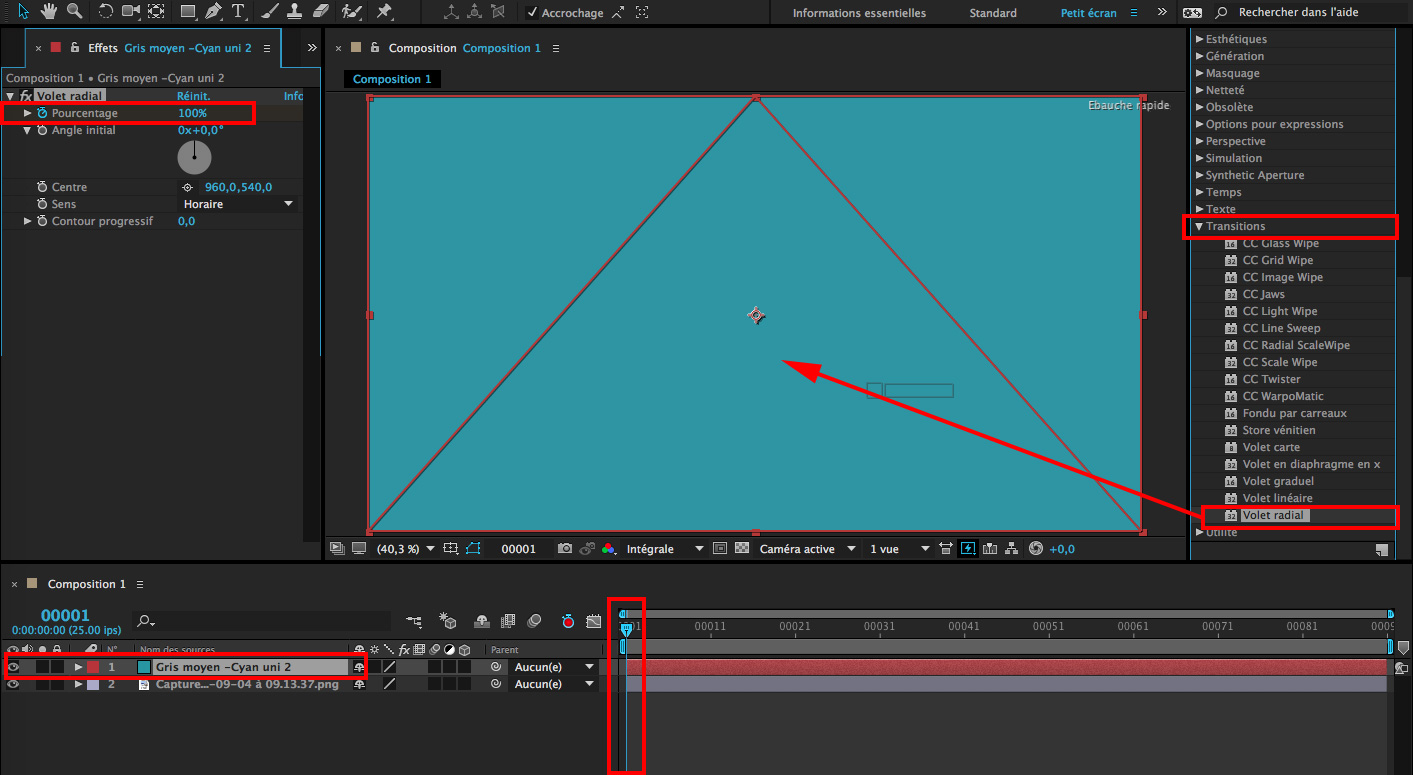This screenshot has height=775, width=1413.
Task: Select the Roto Brush tool
Action: click(351, 12)
